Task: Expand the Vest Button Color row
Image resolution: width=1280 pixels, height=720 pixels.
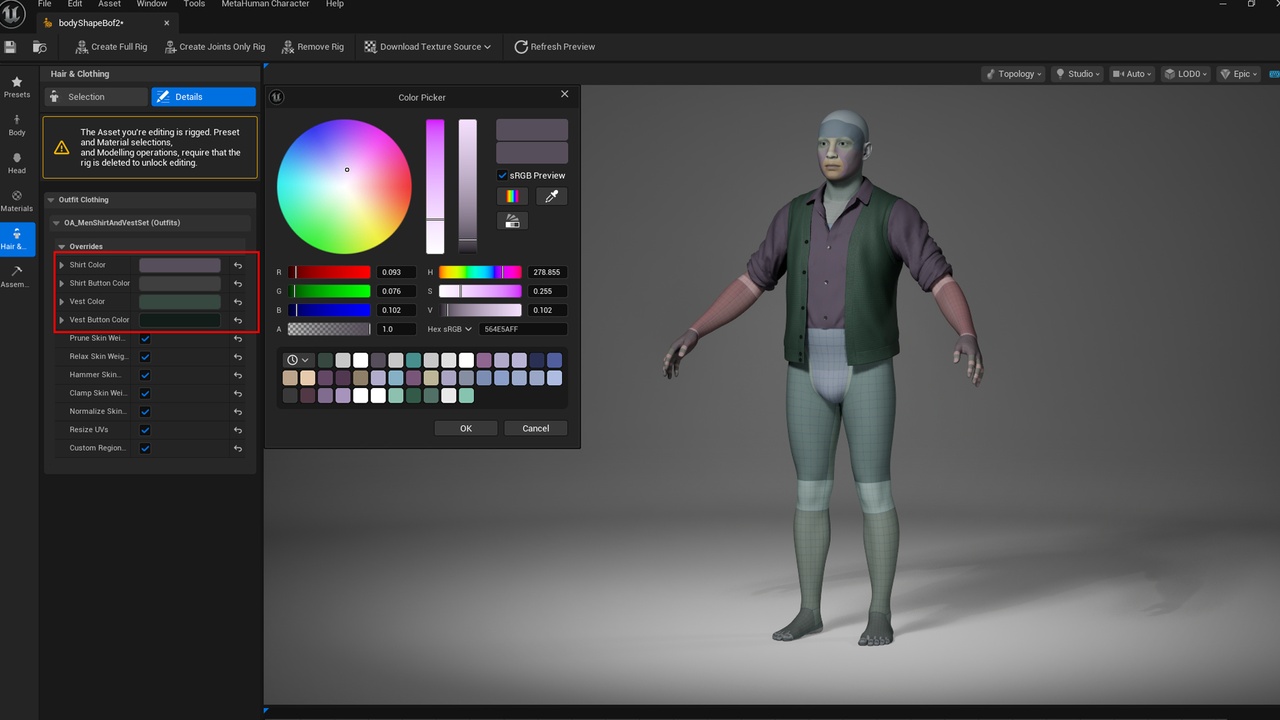Action: (x=62, y=320)
